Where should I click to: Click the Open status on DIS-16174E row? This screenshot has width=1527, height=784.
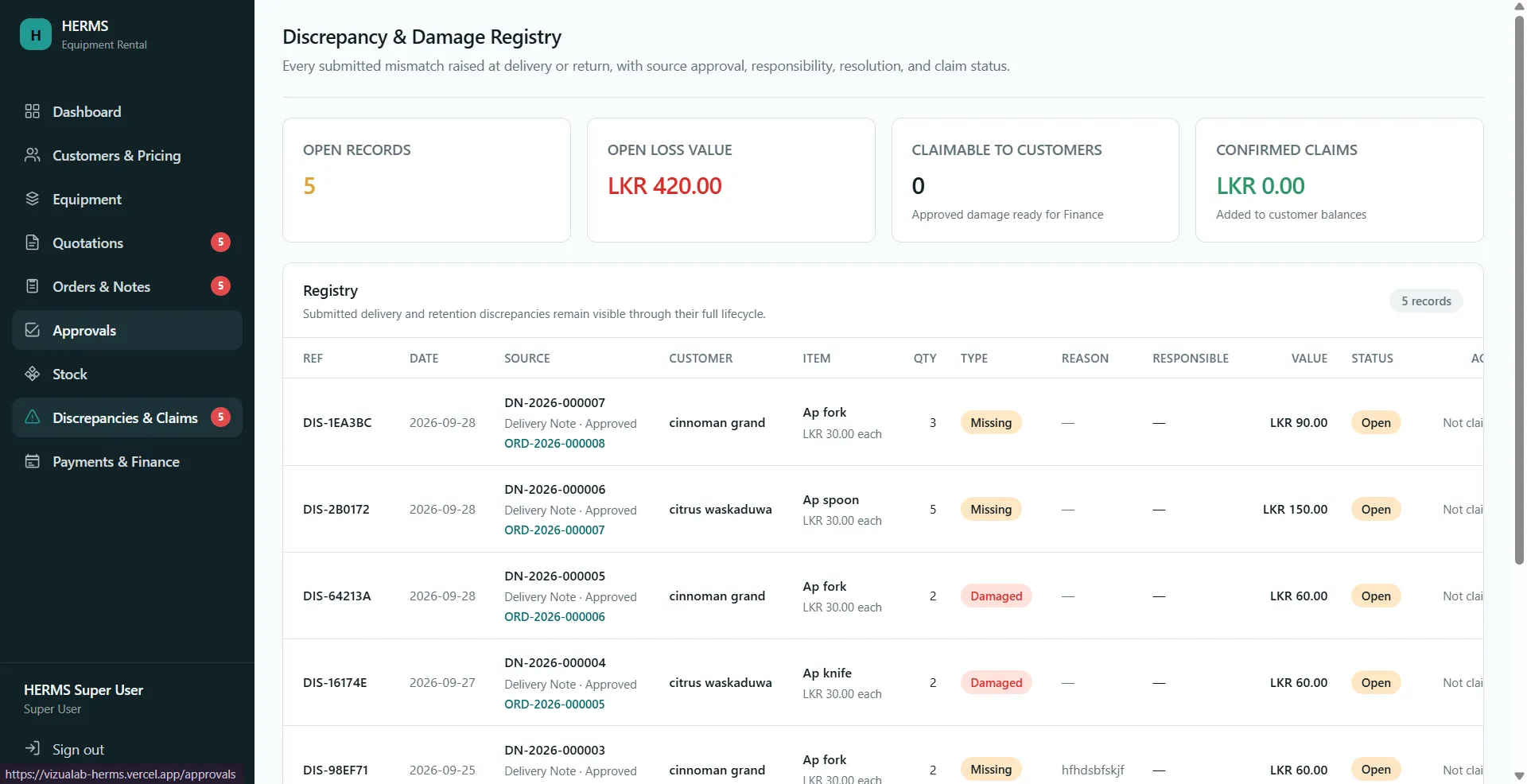(x=1376, y=683)
